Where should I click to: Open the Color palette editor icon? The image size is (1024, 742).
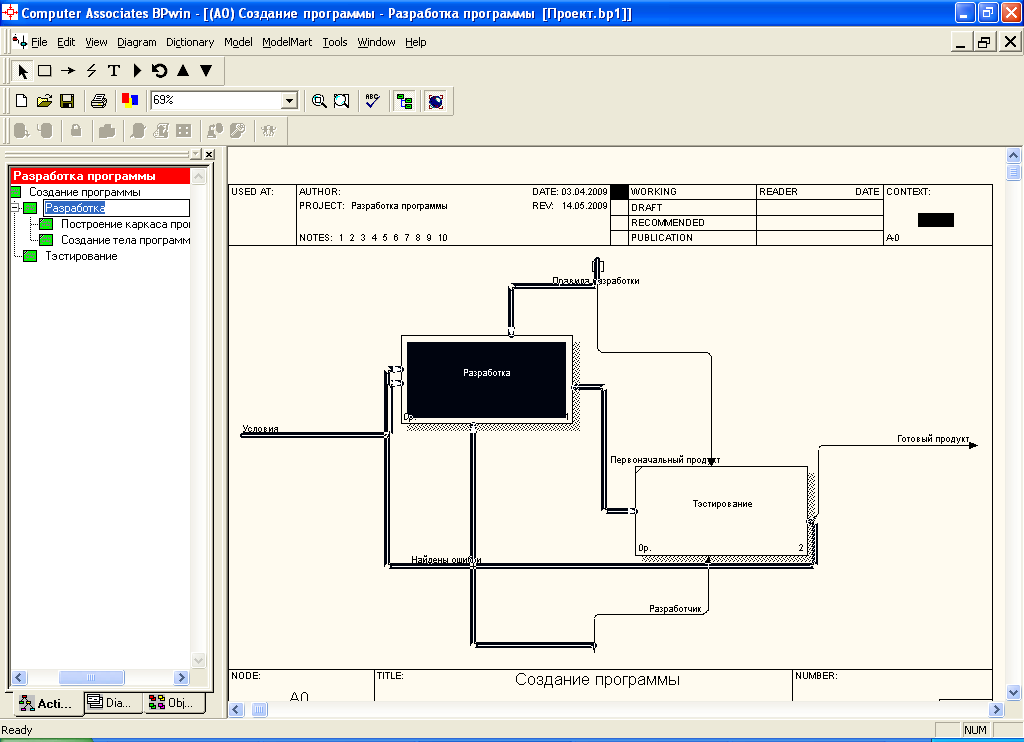[129, 101]
